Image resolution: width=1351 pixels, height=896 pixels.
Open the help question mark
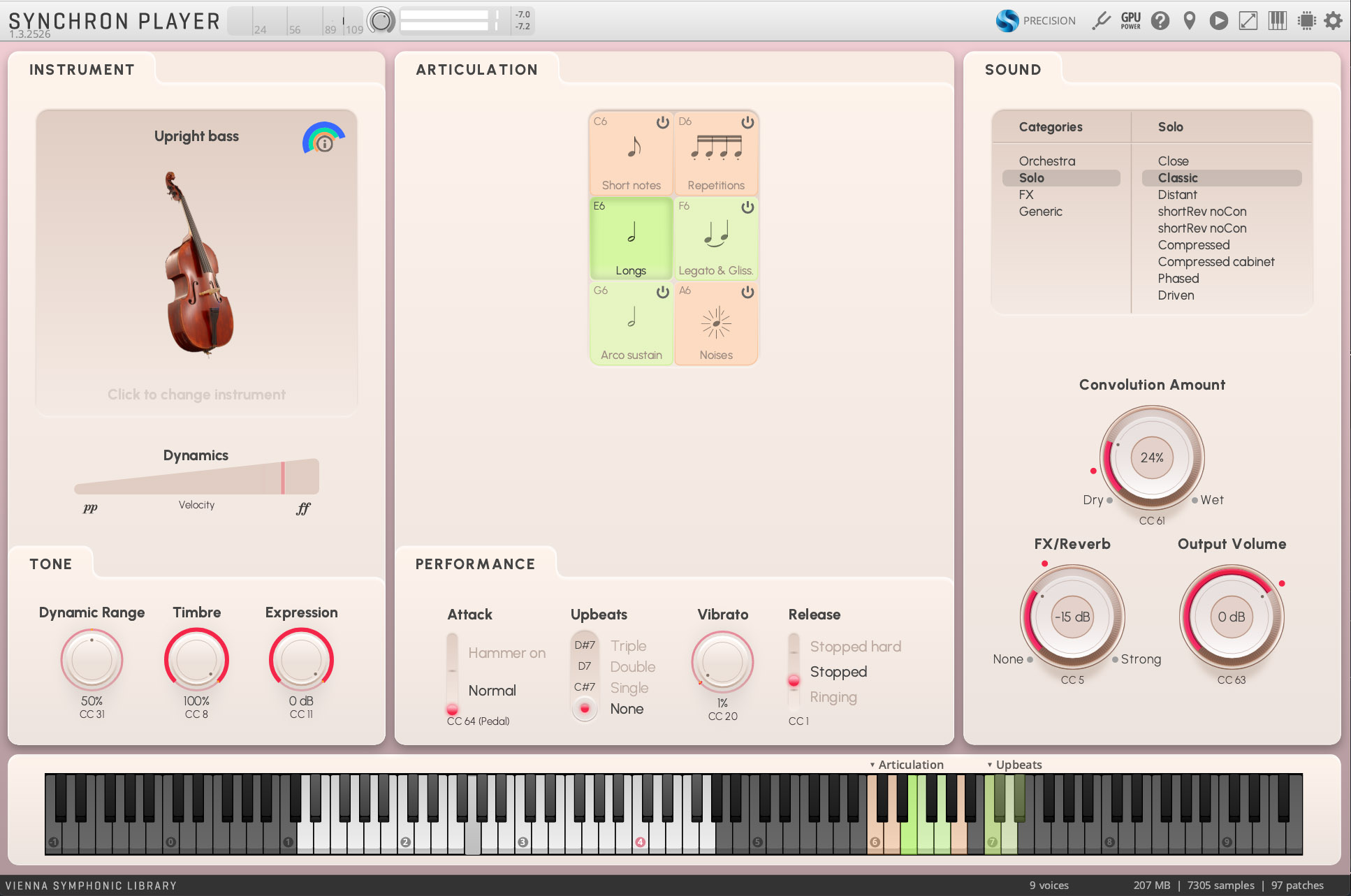(1160, 21)
